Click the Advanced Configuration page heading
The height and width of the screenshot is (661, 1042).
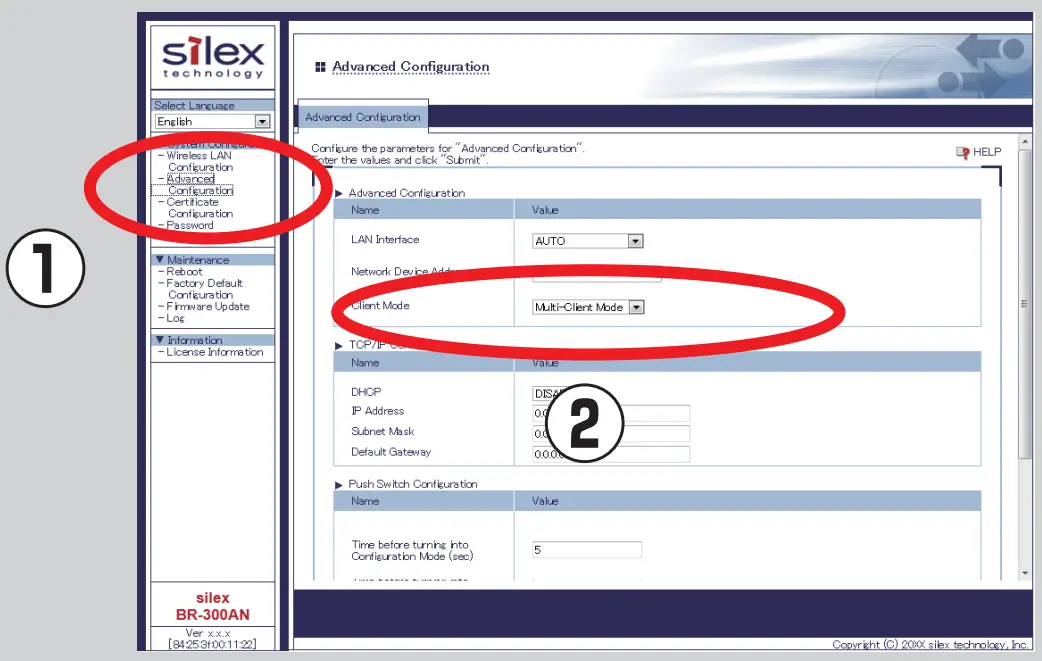(411, 67)
